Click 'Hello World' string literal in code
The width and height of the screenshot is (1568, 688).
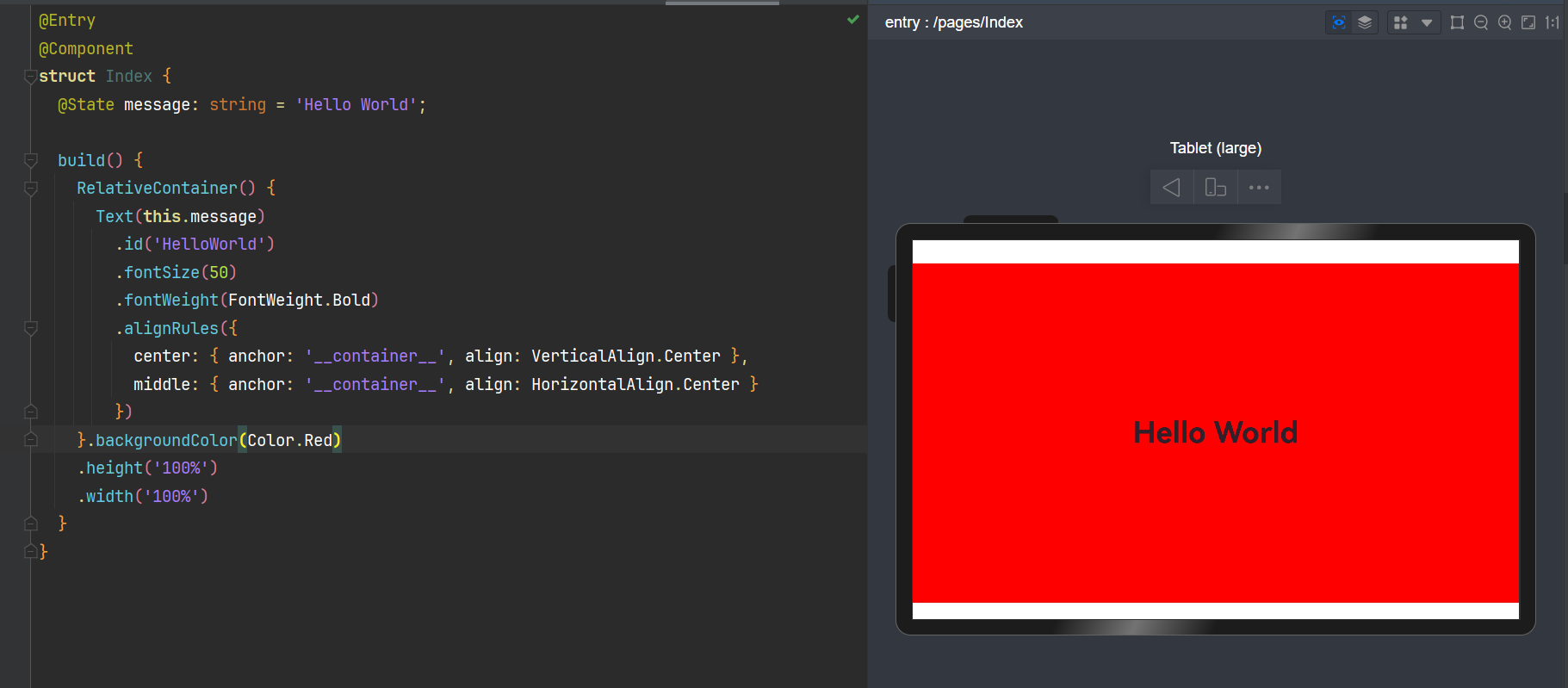click(356, 104)
